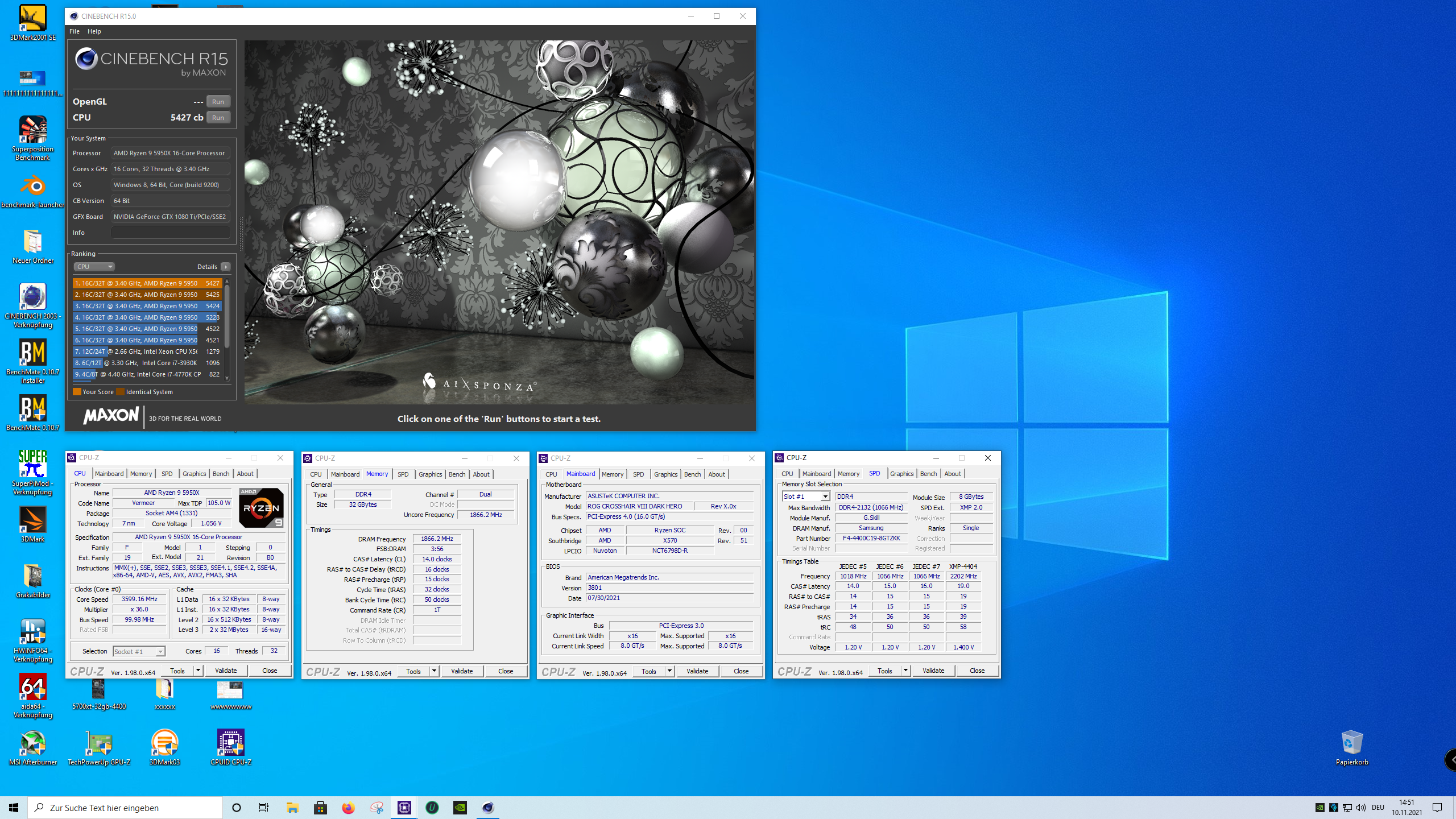Click volume icon in system tray

pos(1361,808)
